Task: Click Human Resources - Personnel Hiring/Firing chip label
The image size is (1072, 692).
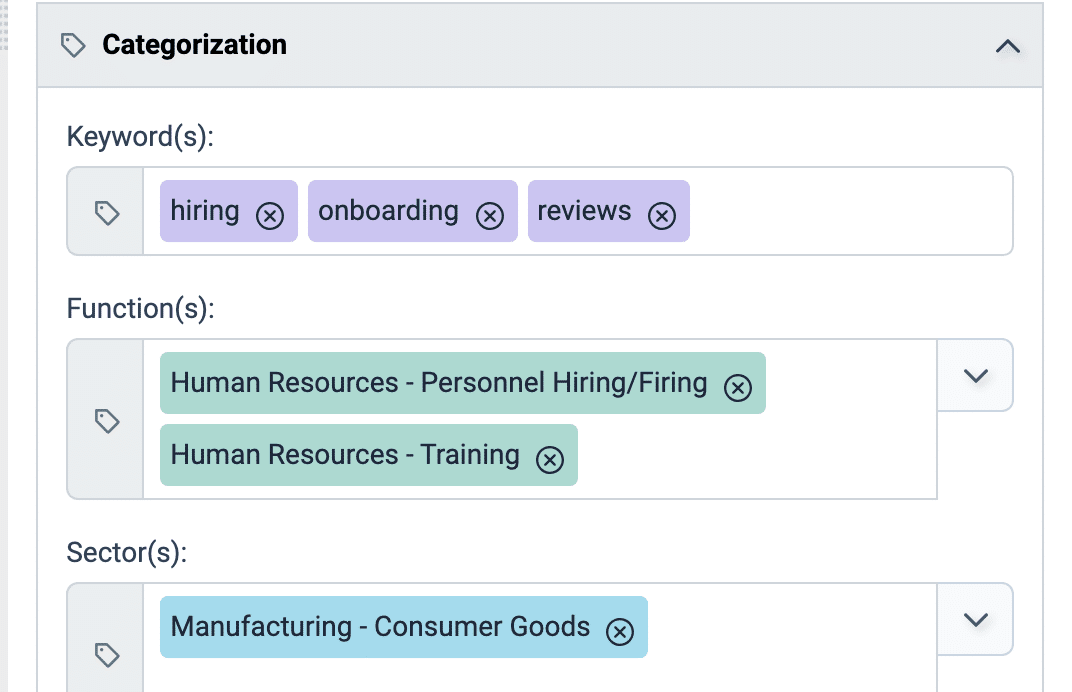Action: (x=439, y=383)
